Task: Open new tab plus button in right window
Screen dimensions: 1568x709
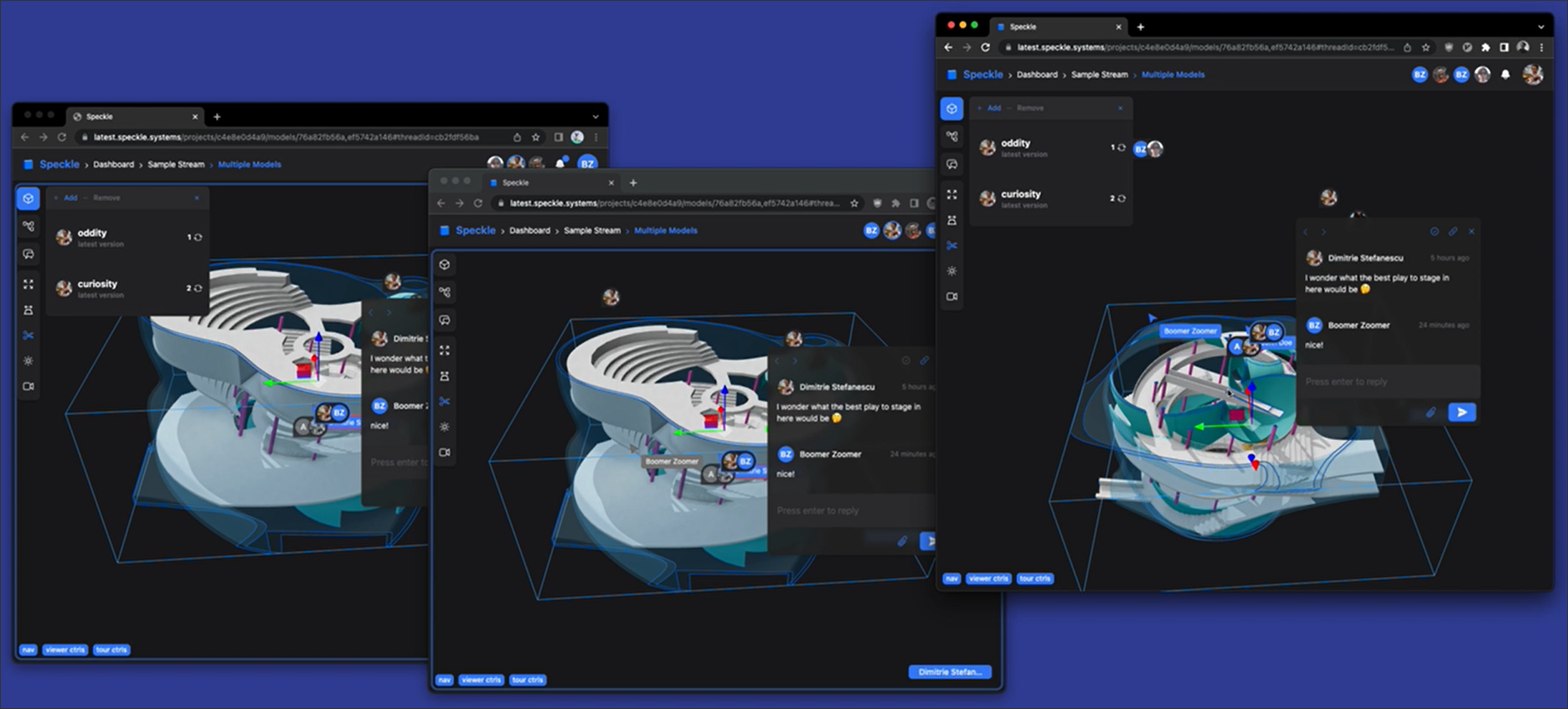Action: [x=1140, y=27]
